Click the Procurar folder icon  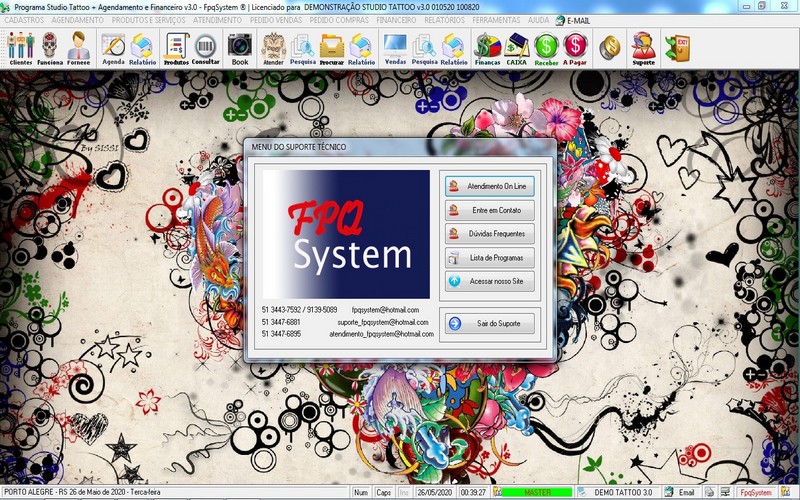(332, 48)
